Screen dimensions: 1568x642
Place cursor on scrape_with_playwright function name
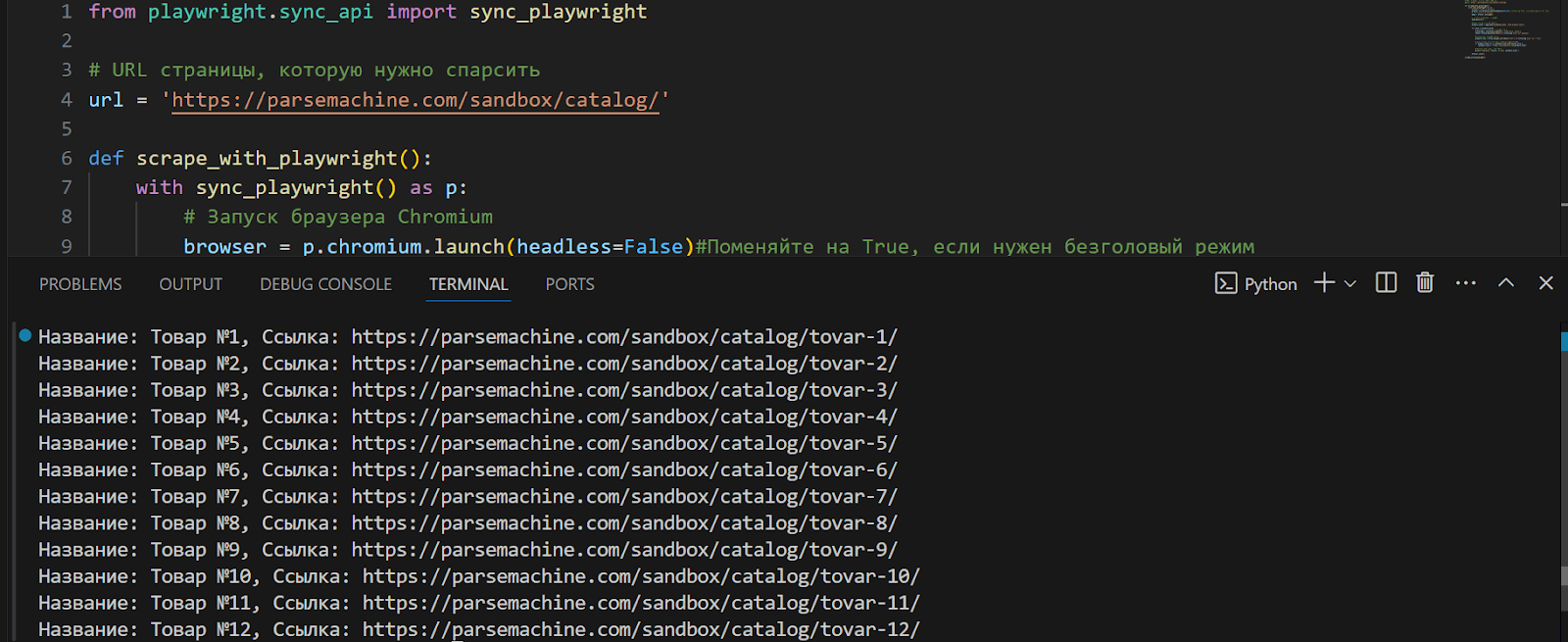[x=267, y=159]
